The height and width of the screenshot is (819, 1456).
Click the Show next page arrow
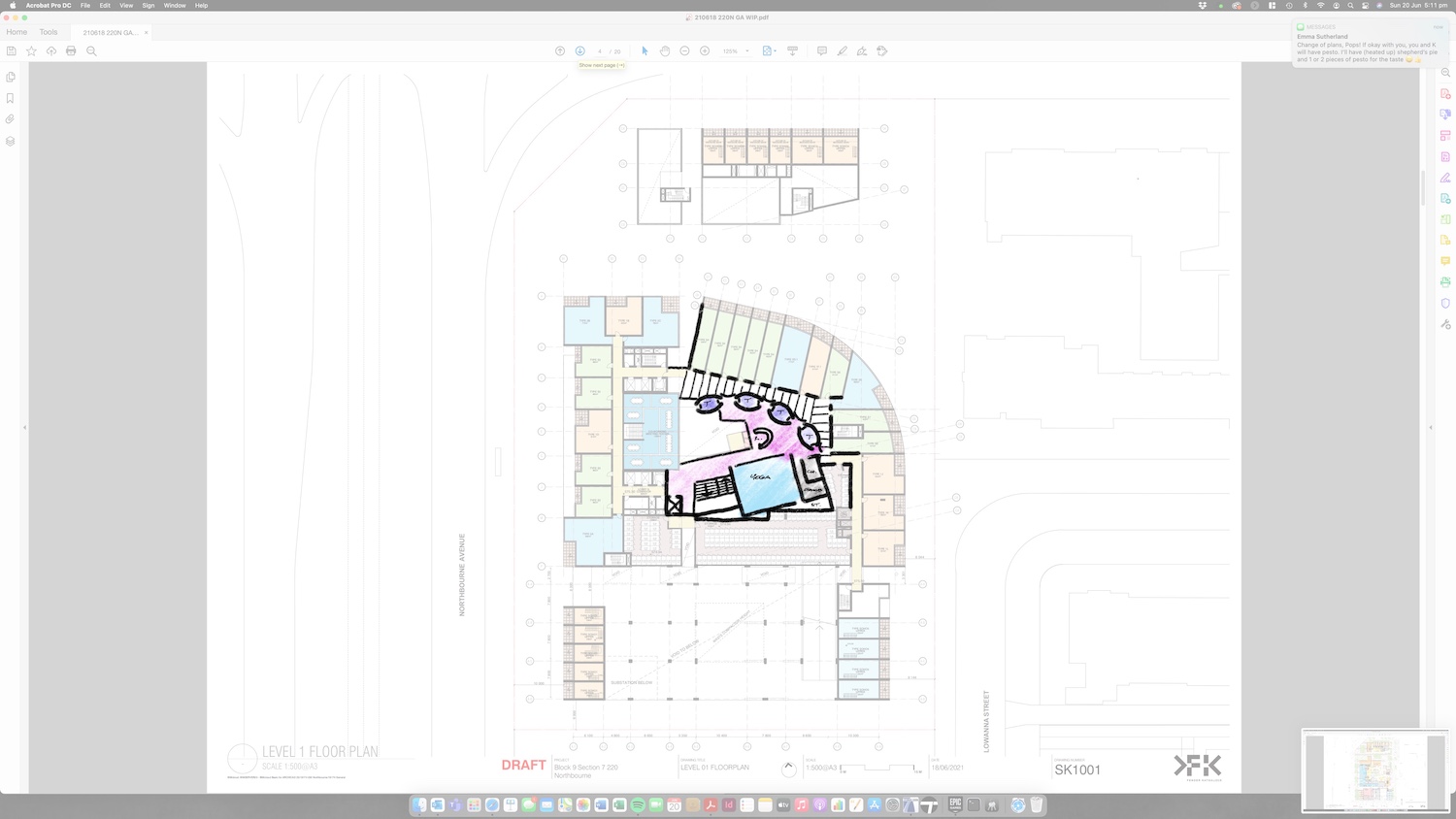579,51
